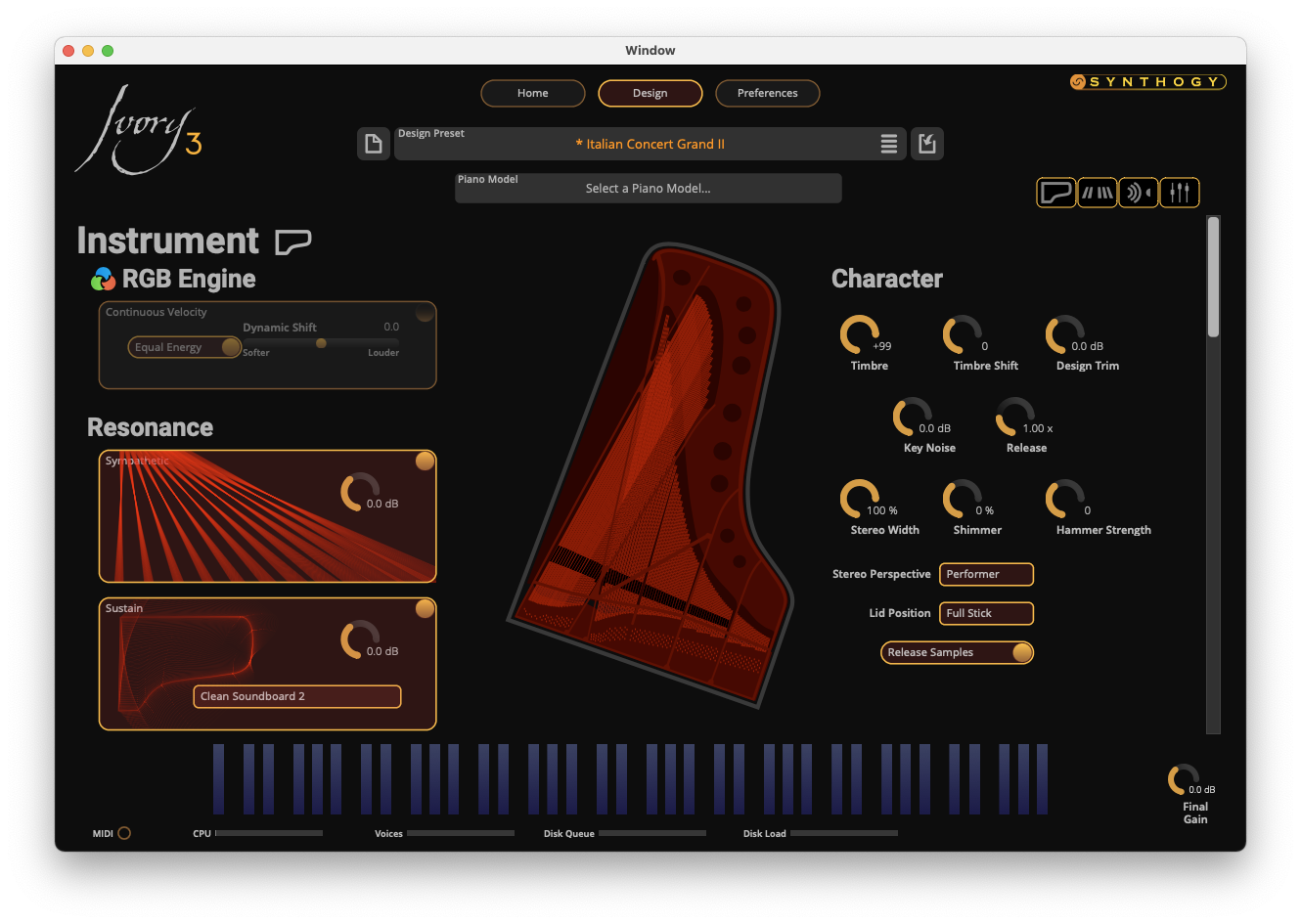Click the Stereo Width knob

859,499
